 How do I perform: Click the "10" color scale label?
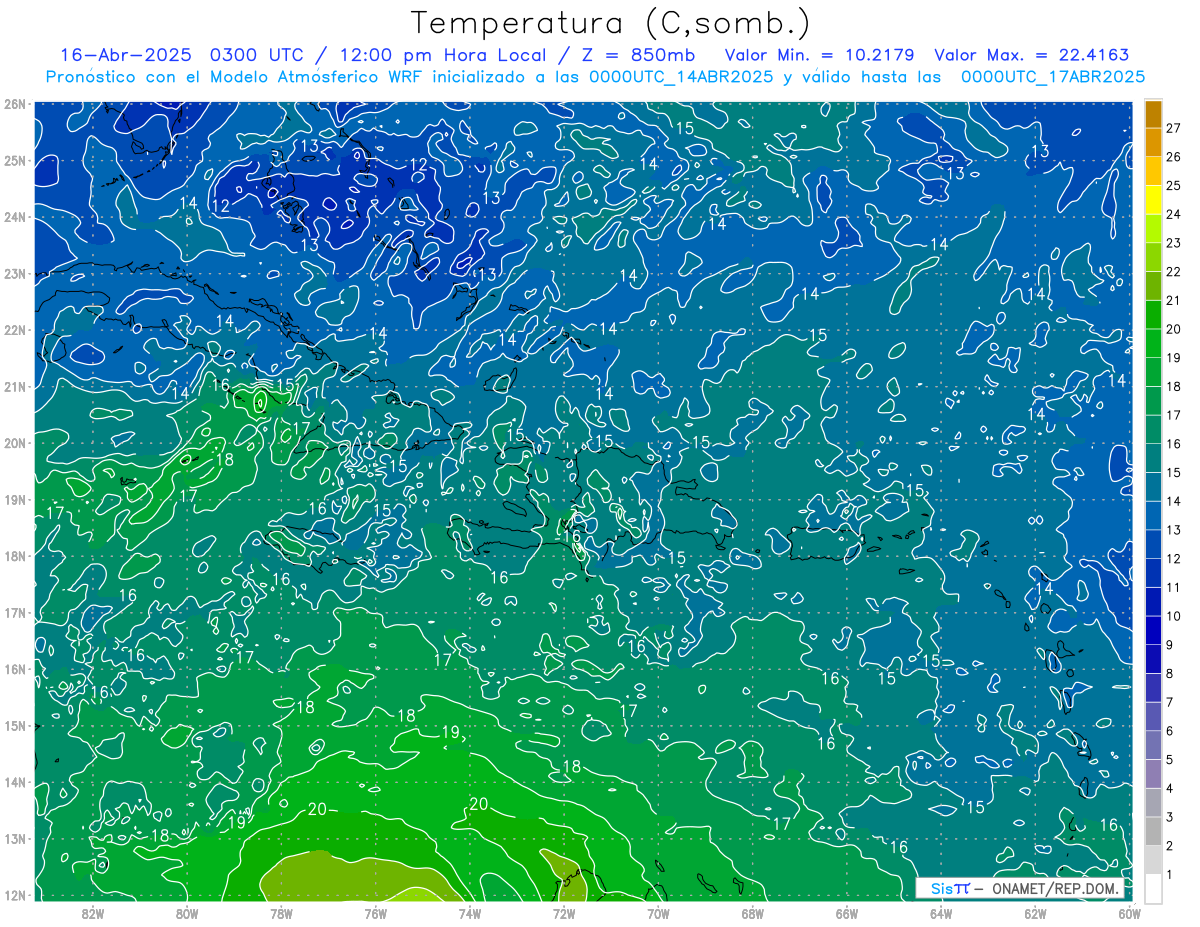point(1173,616)
